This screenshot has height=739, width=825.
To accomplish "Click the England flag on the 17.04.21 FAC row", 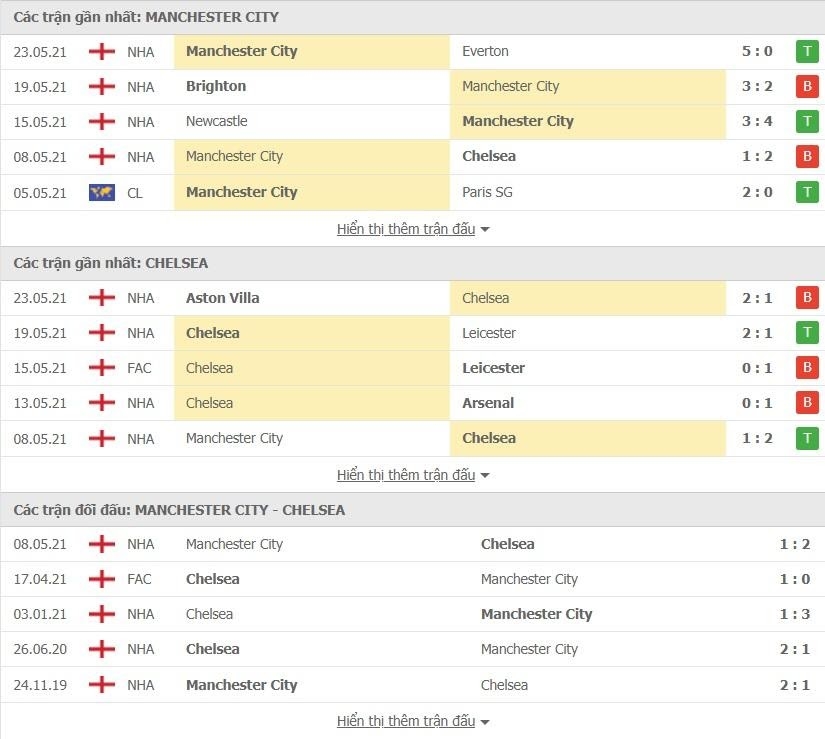I will pos(102,579).
